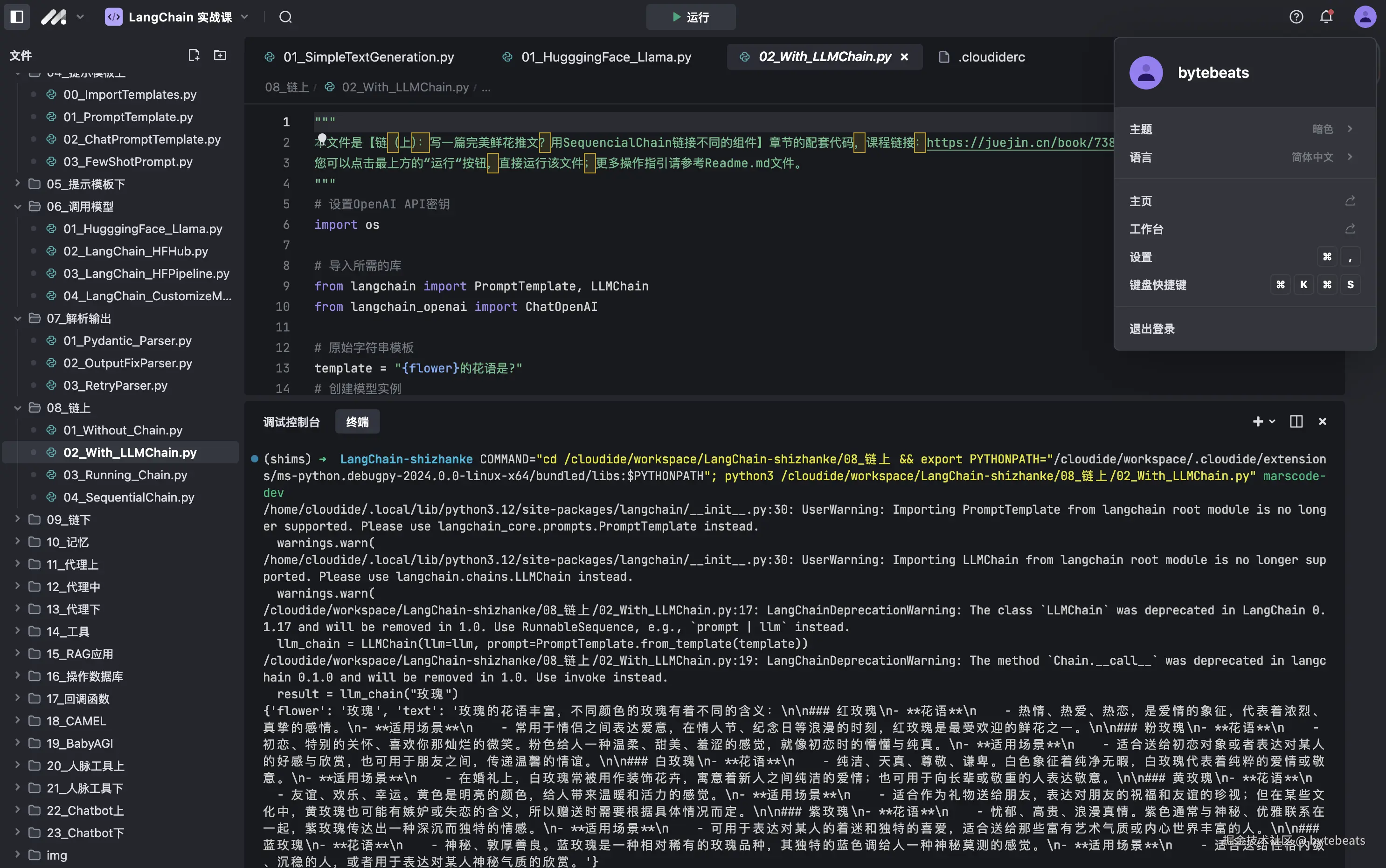Open 语言 language submenu
This screenshot has width=1386, height=868.
pos(1244,157)
